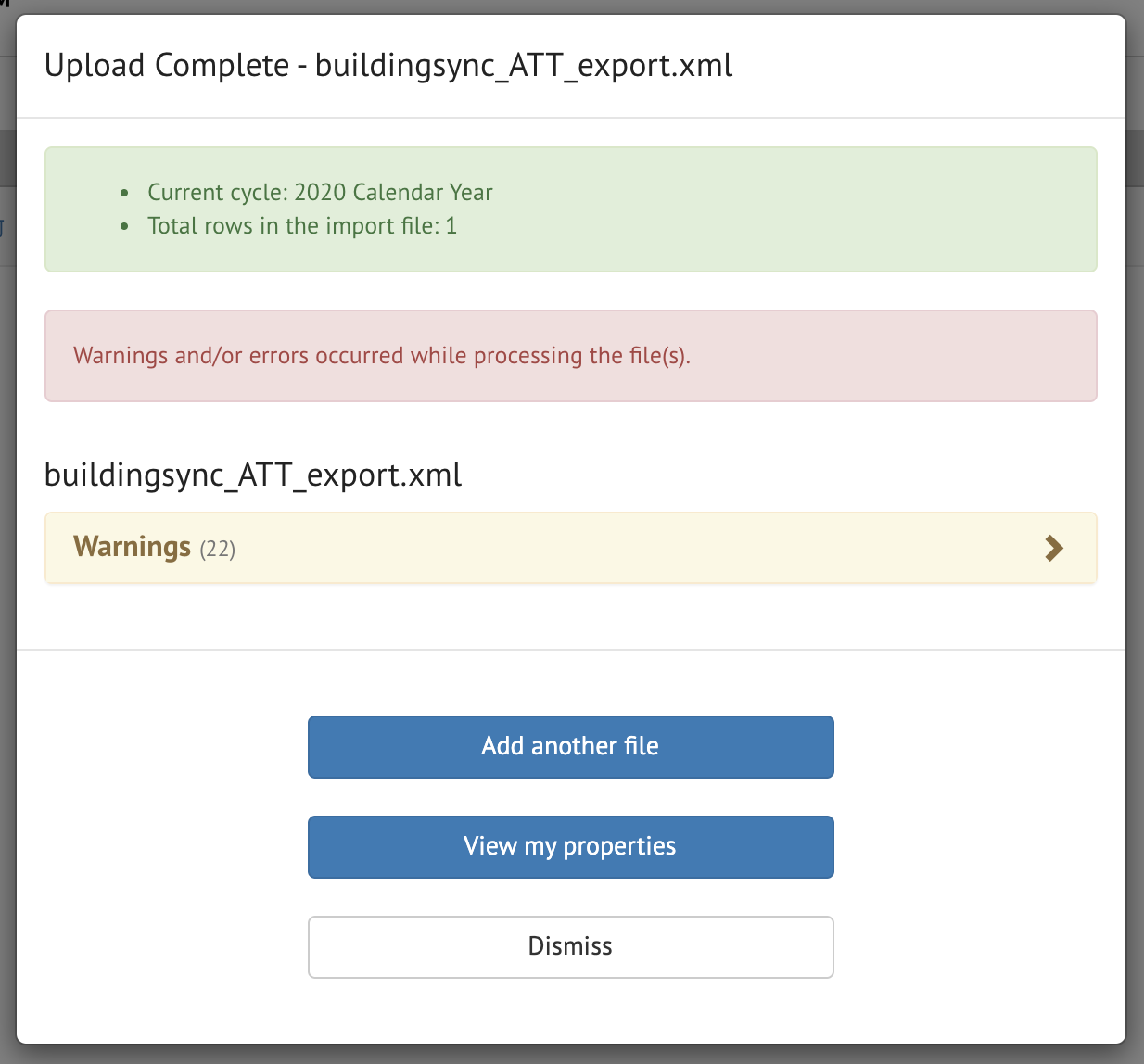Click the green bullet beside Current cycle
The image size is (1144, 1064).
click(x=125, y=194)
